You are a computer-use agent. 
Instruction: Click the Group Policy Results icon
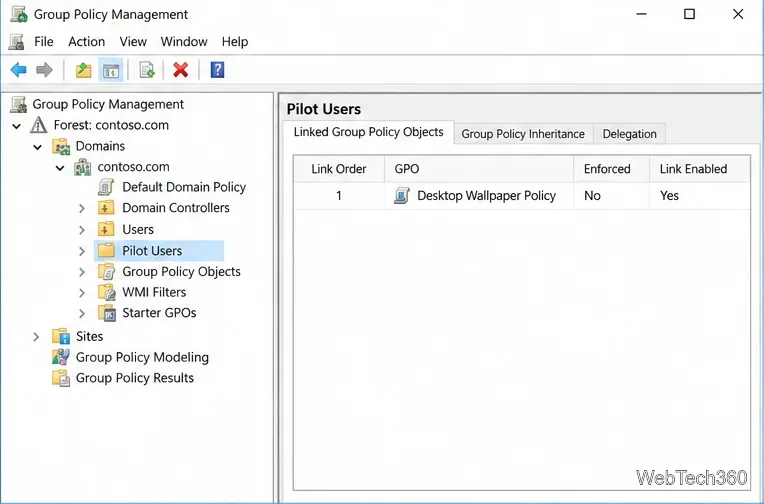tap(61, 378)
